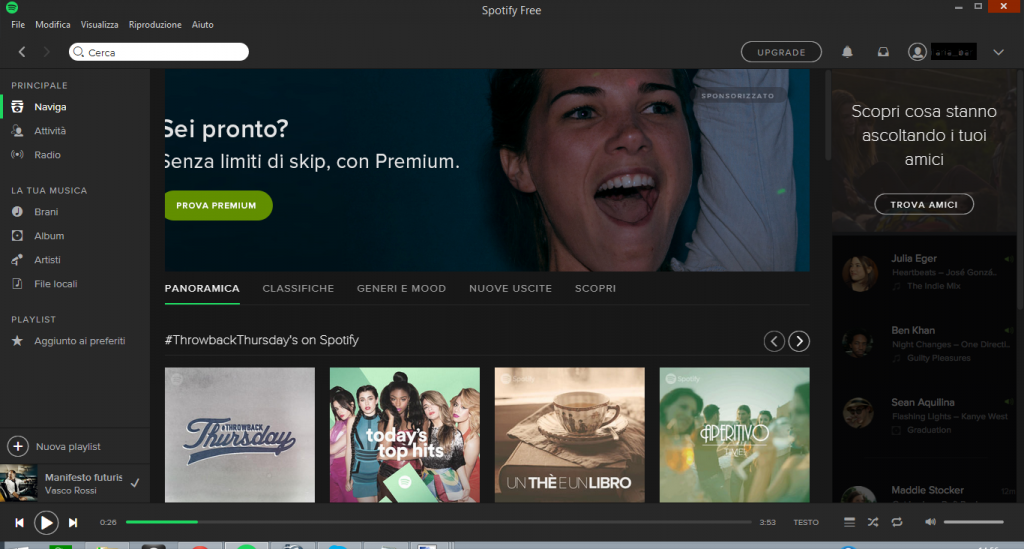This screenshot has height=549, width=1024.
Task: Skip to the next track
Action: tap(73, 522)
